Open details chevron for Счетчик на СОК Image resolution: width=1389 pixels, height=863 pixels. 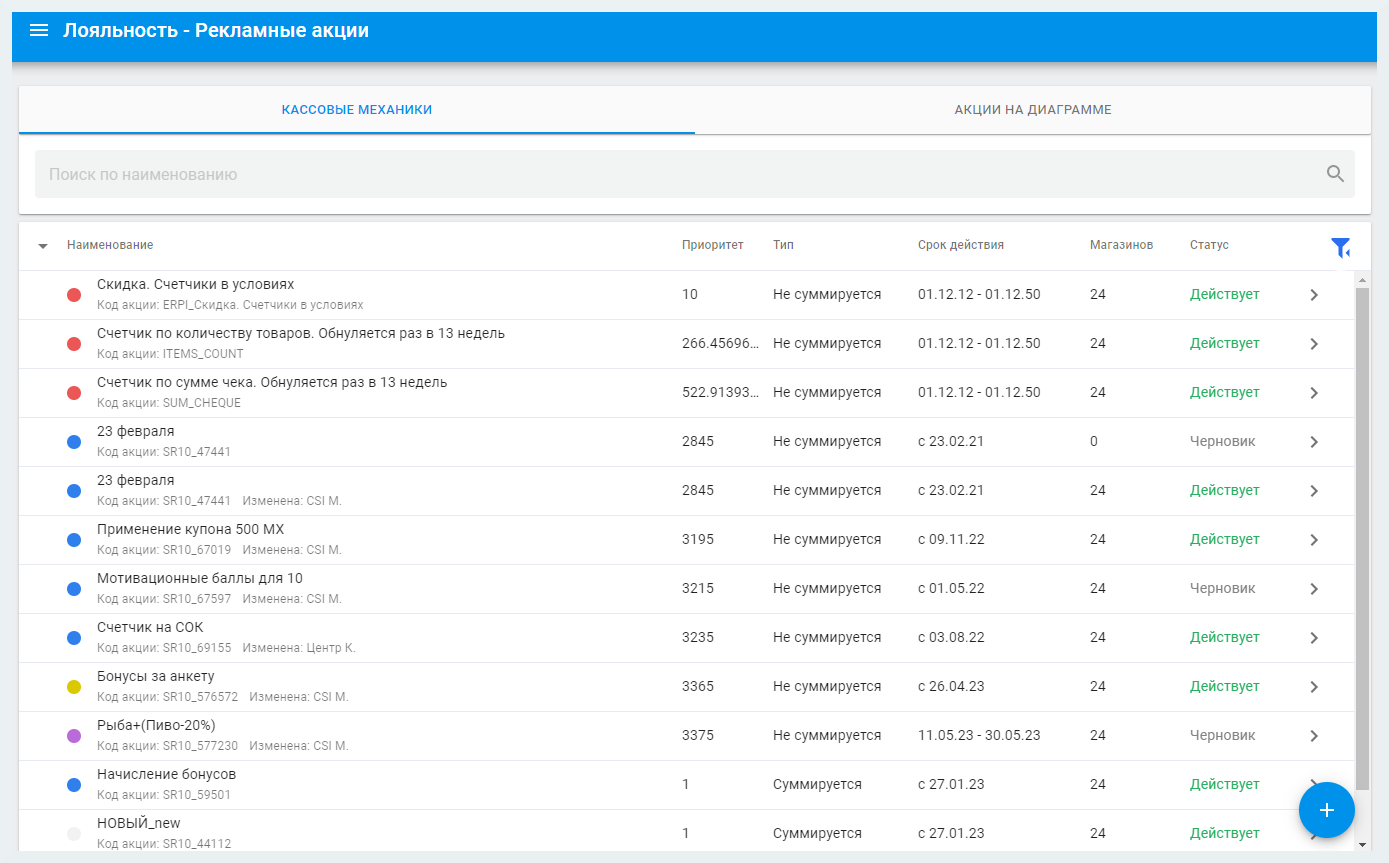1314,638
